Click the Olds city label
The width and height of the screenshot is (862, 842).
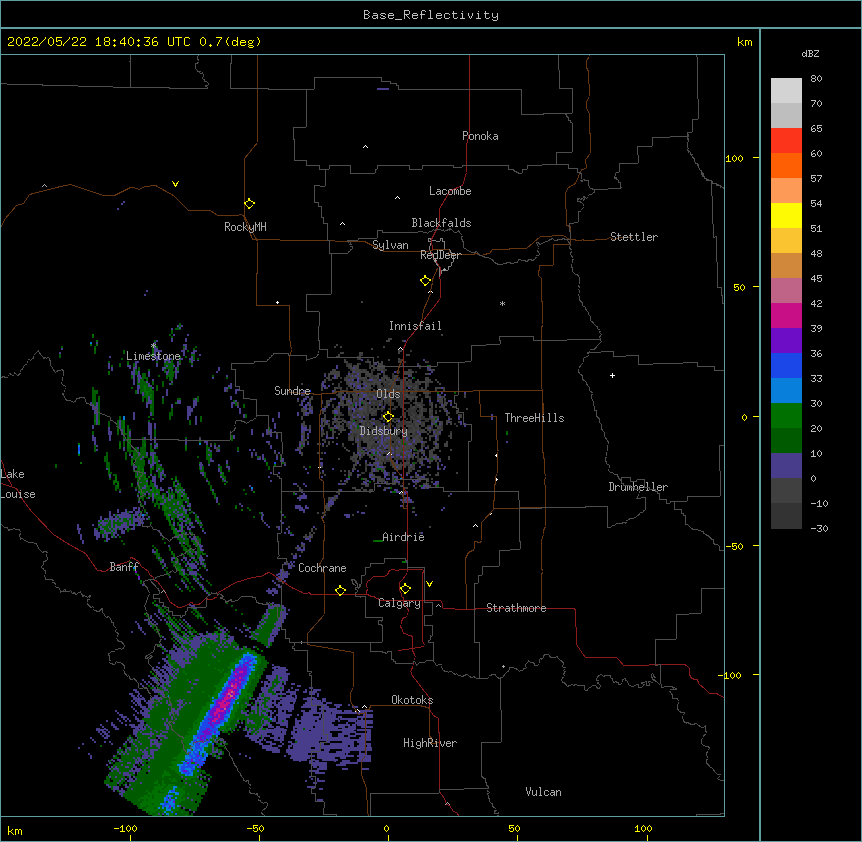[388, 394]
